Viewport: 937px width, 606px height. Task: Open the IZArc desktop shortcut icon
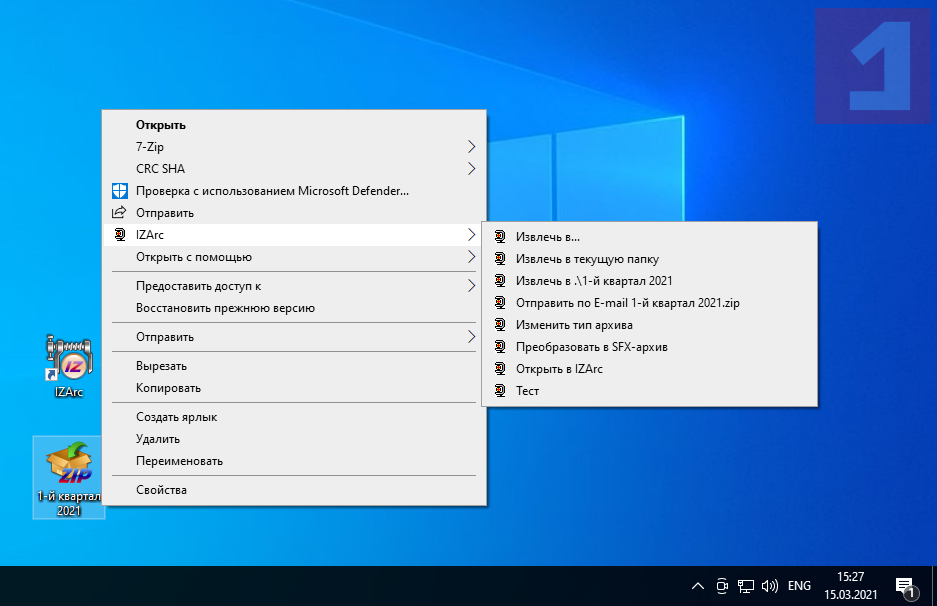tap(69, 360)
